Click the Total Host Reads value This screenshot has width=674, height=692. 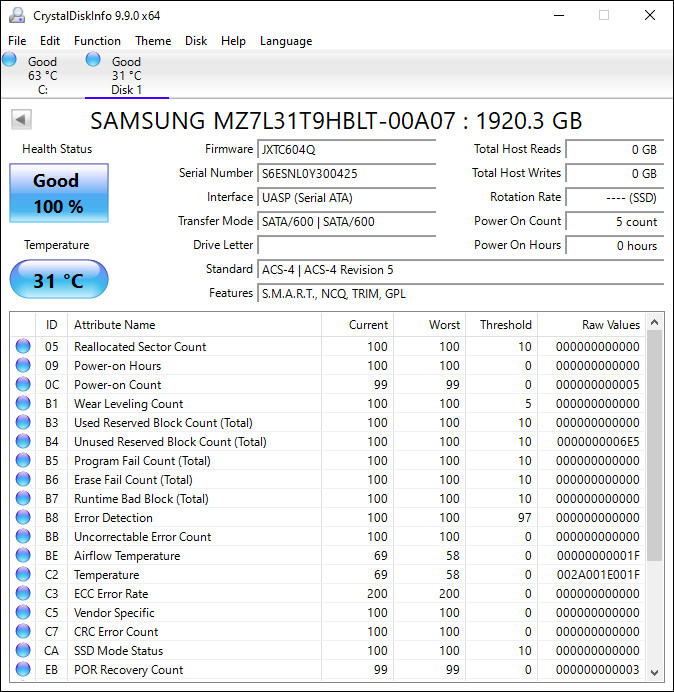click(x=614, y=150)
